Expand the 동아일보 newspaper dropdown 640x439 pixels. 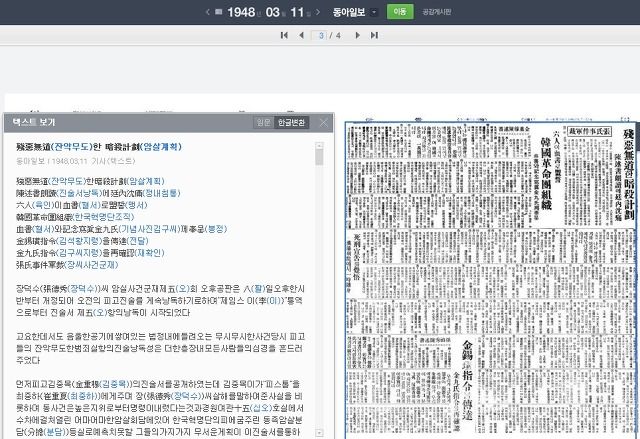[374, 12]
